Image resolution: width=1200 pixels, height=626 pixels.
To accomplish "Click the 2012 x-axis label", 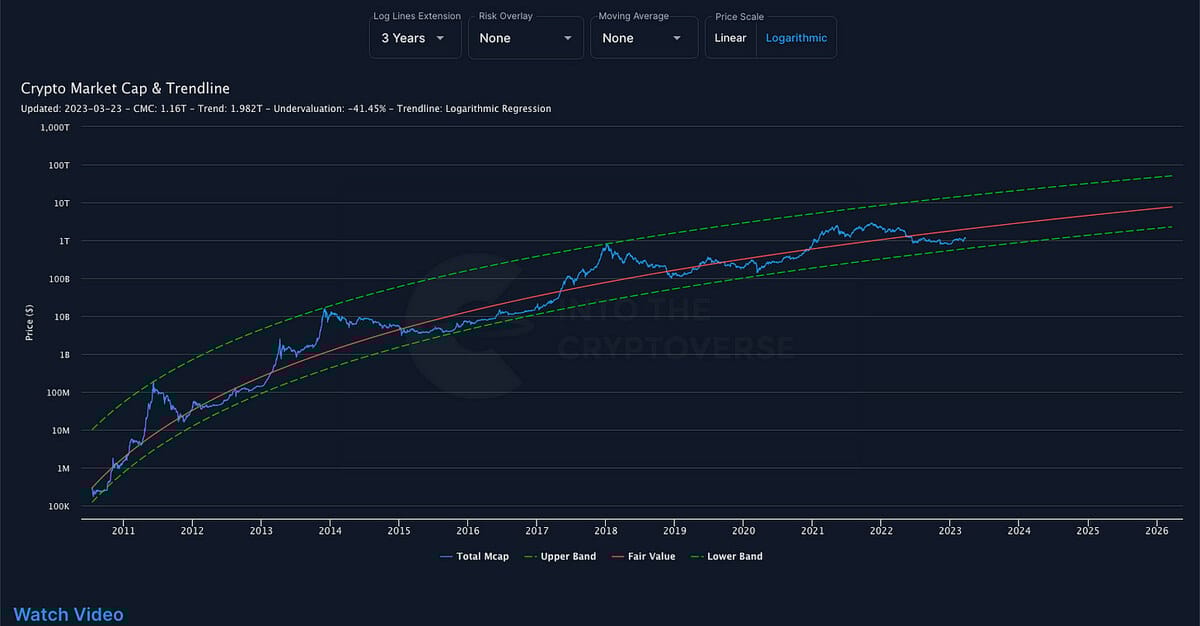I will click(192, 531).
